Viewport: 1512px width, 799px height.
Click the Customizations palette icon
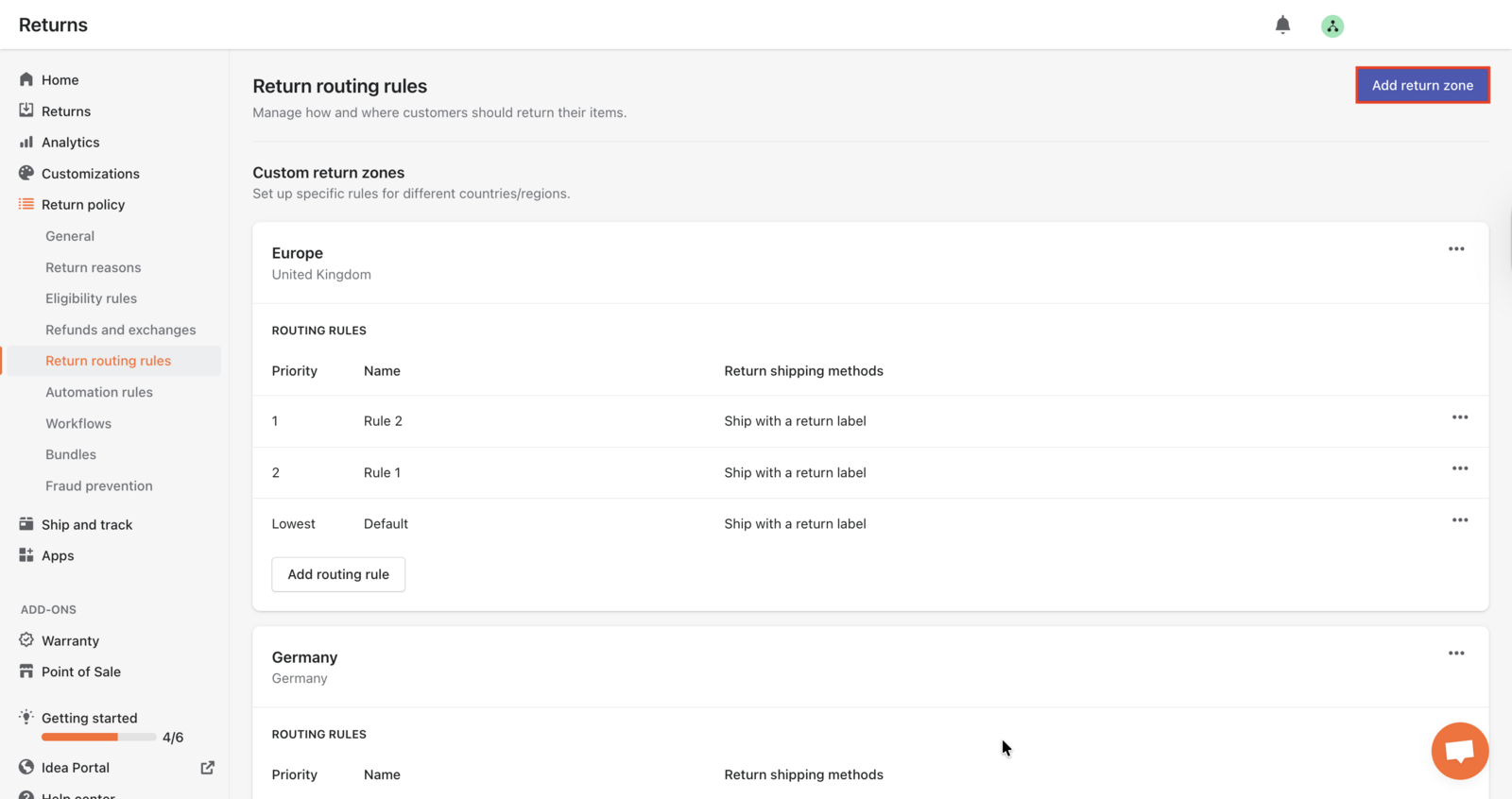click(x=26, y=173)
